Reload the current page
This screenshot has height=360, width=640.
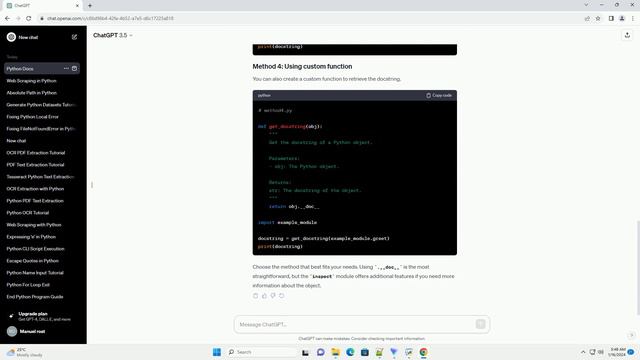click(x=29, y=18)
